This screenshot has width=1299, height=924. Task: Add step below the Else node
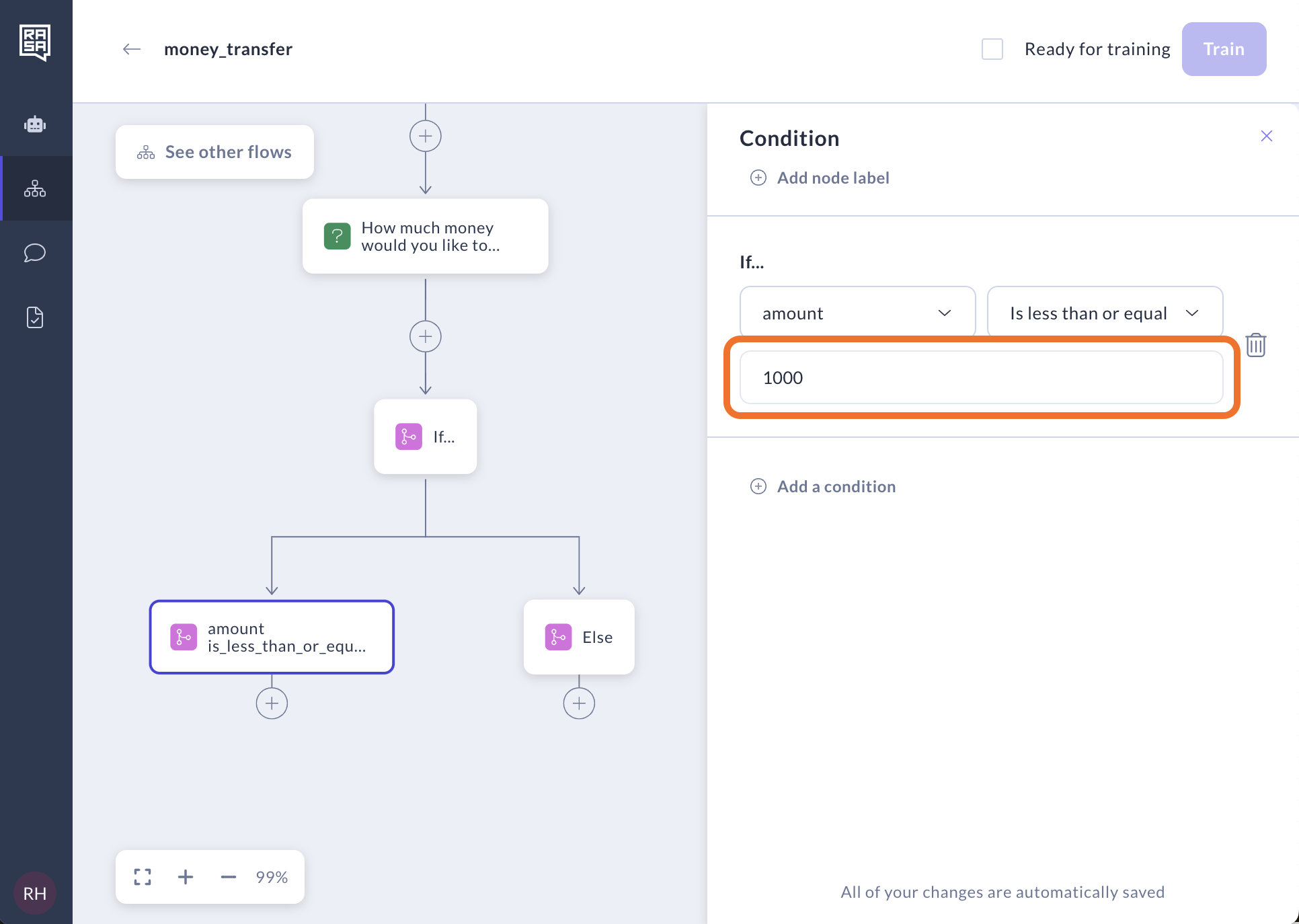point(579,703)
